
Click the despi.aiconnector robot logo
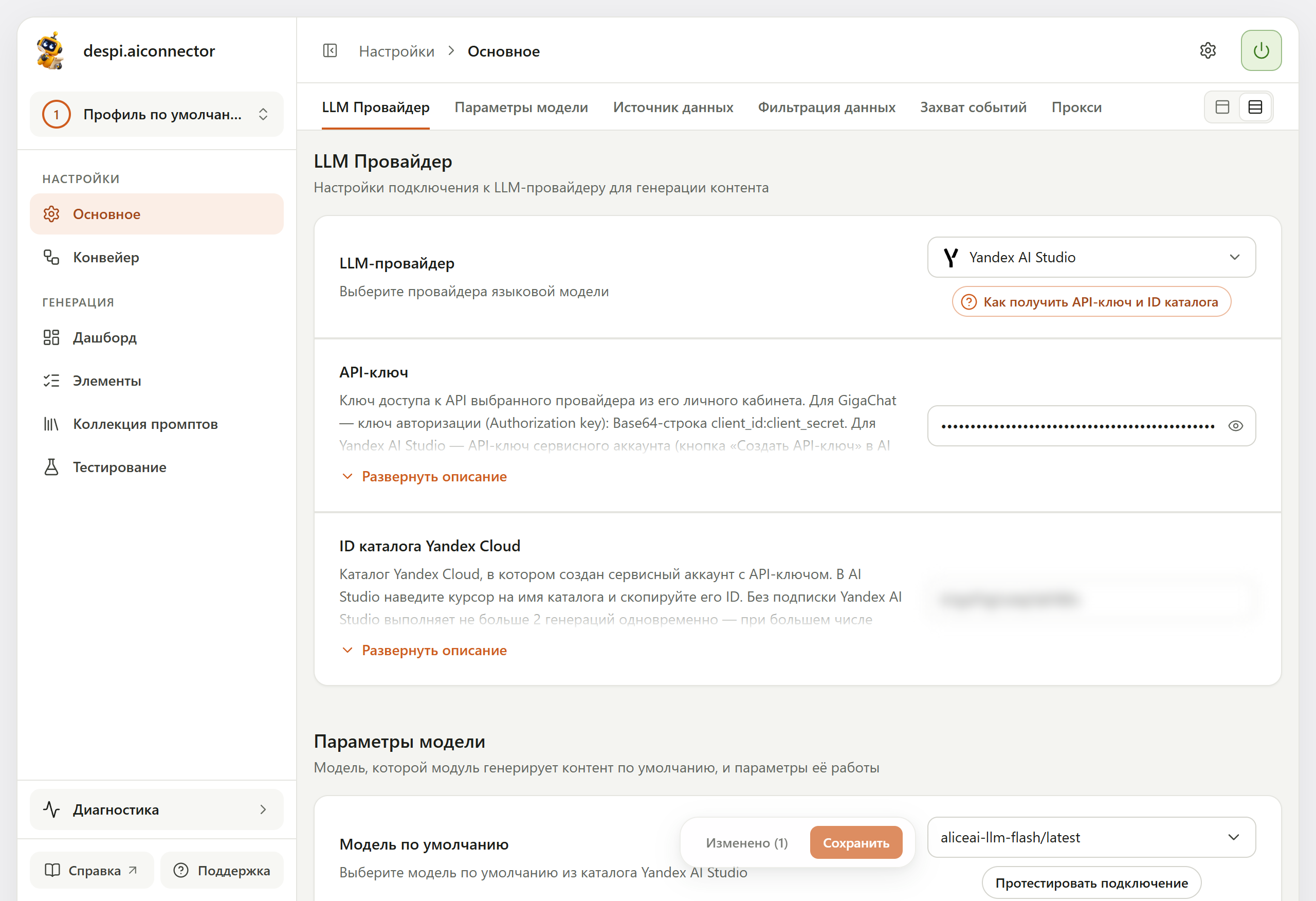click(50, 51)
